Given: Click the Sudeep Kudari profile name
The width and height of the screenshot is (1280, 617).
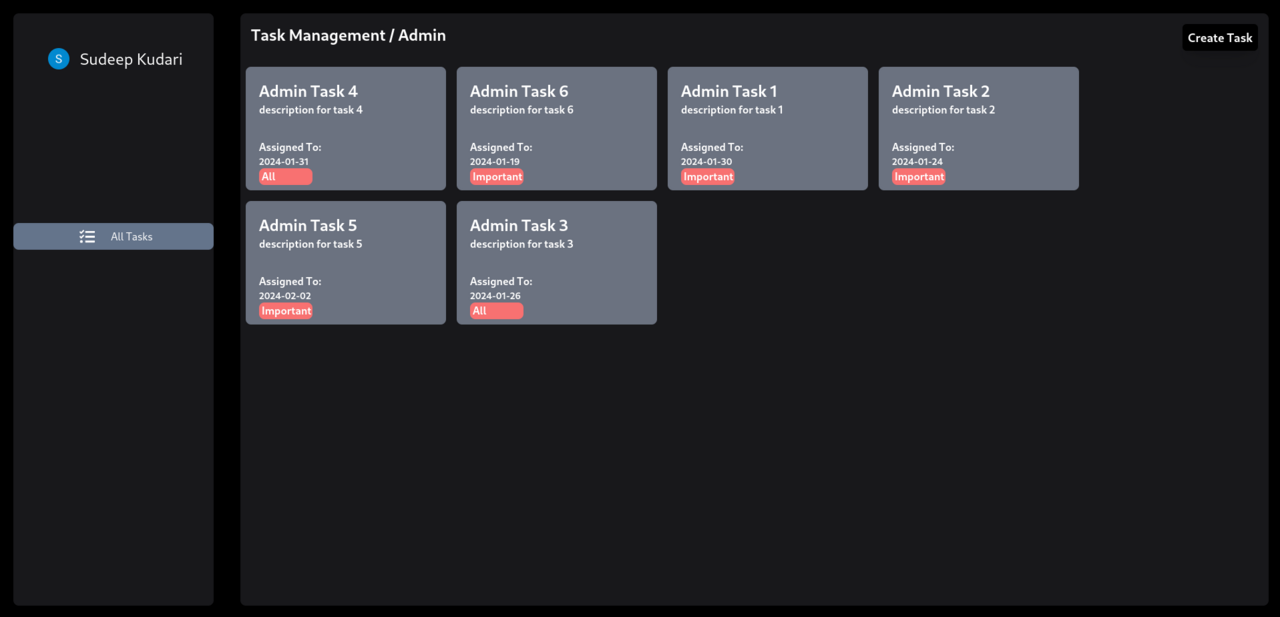Looking at the screenshot, I should pos(130,59).
